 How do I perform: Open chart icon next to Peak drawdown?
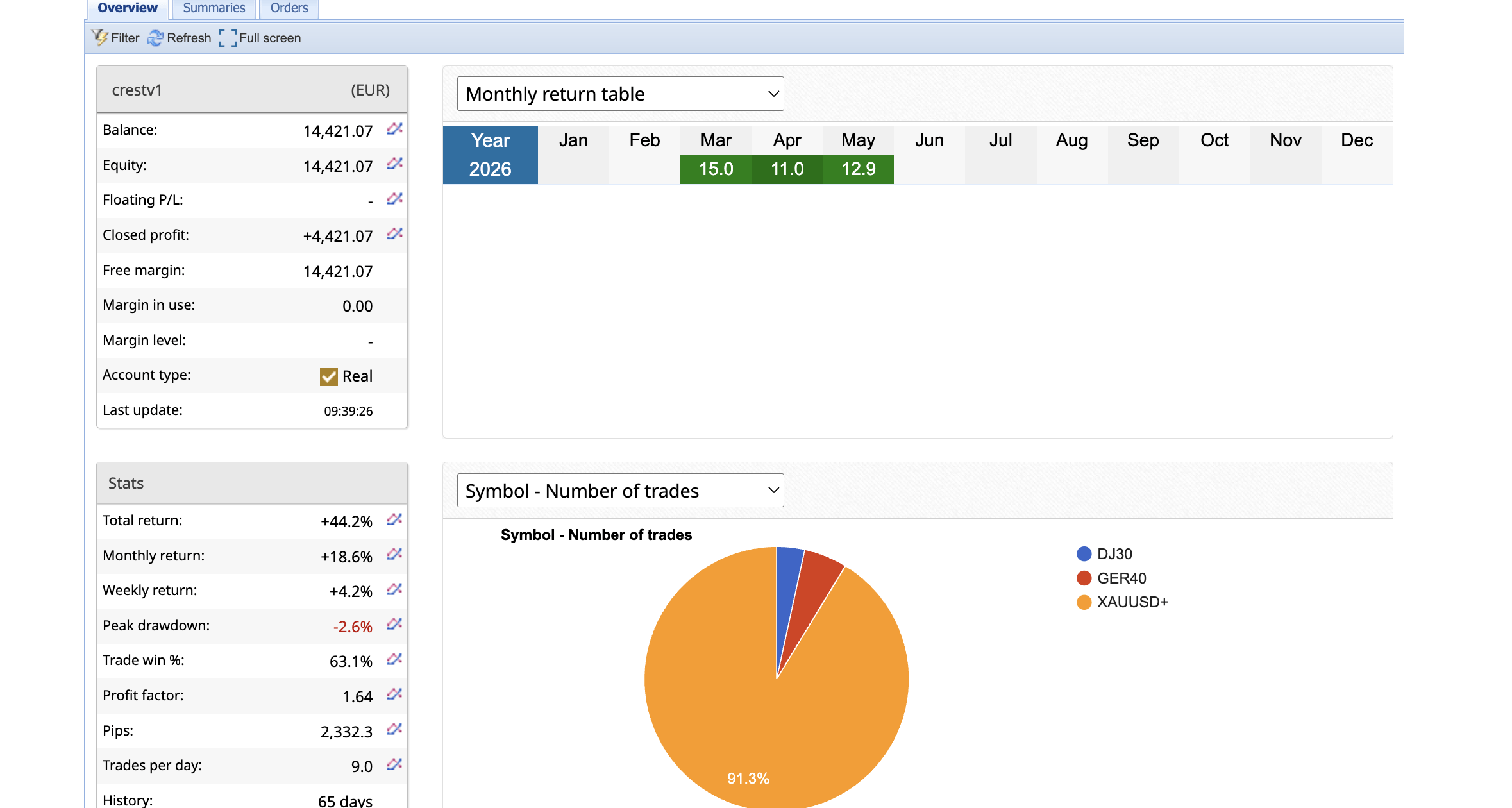click(394, 623)
